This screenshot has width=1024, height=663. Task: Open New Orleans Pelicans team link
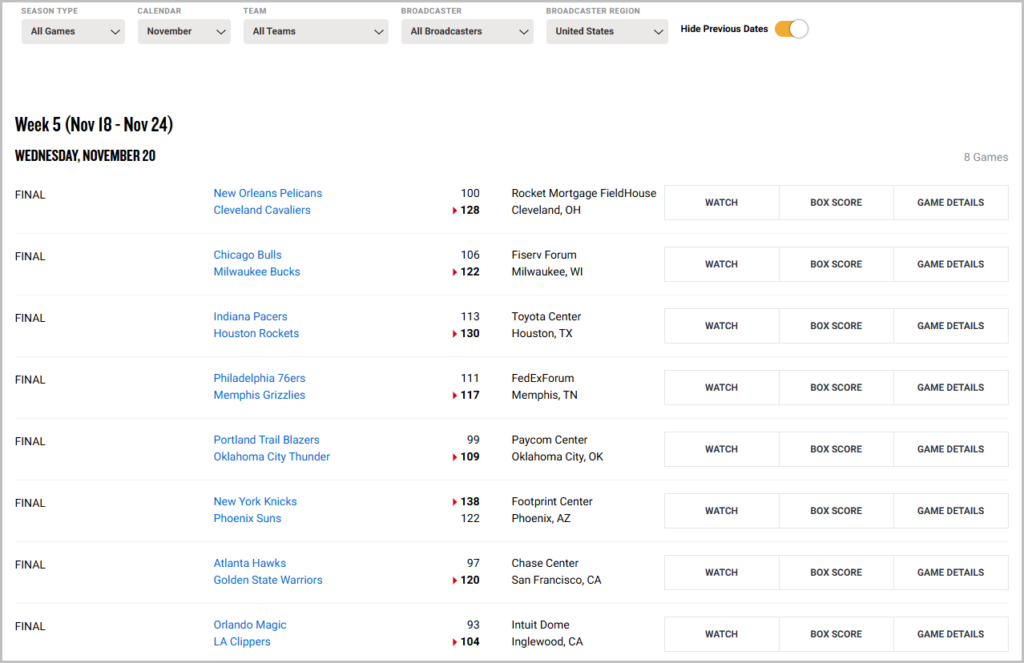(268, 193)
